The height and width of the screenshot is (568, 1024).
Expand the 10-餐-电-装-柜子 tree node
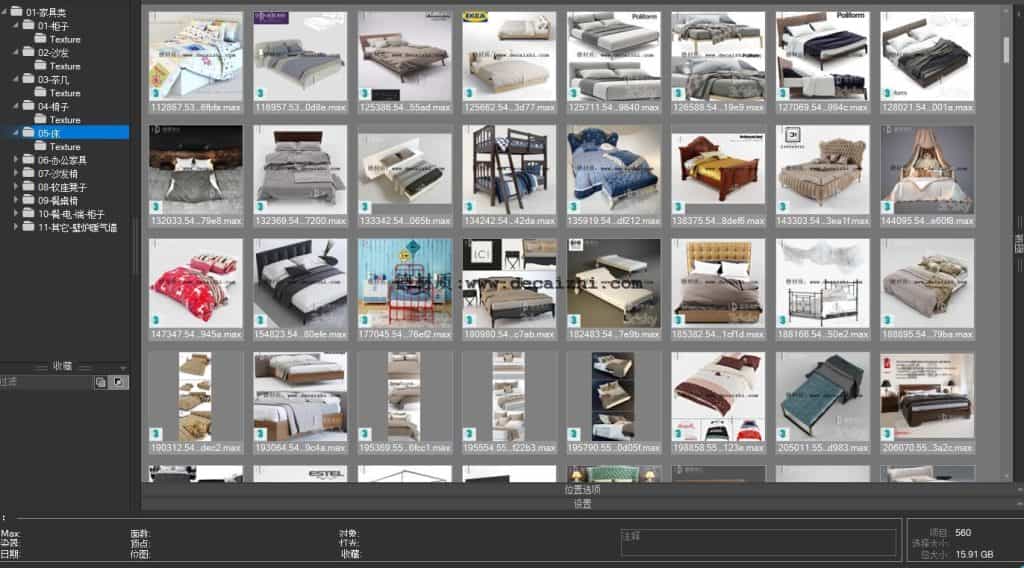click(x=16, y=214)
